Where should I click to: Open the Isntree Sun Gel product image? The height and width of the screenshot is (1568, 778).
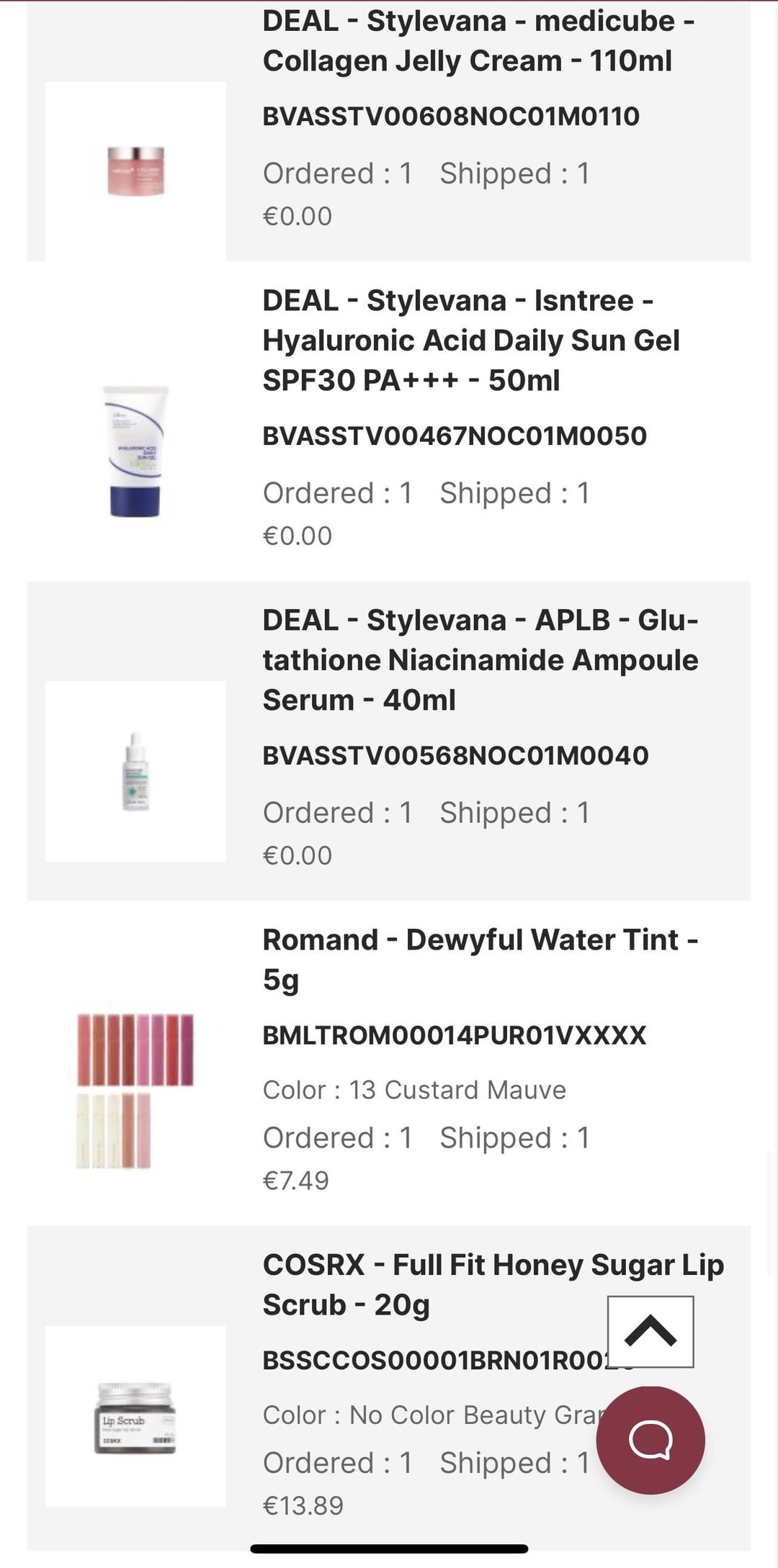click(135, 451)
